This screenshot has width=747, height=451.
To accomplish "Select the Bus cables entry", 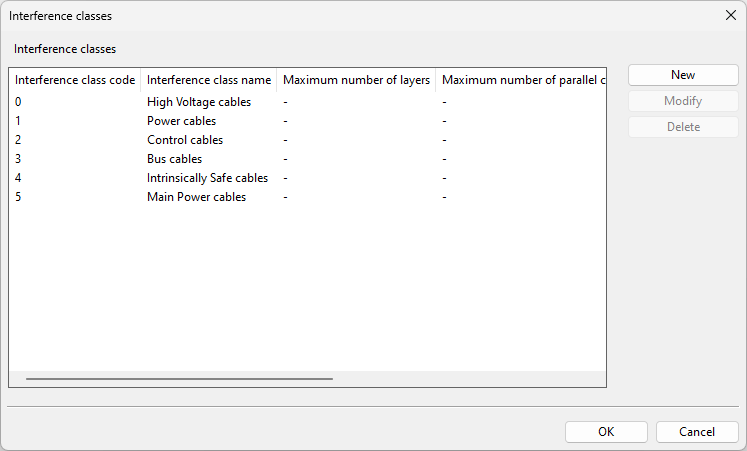I will [x=174, y=159].
